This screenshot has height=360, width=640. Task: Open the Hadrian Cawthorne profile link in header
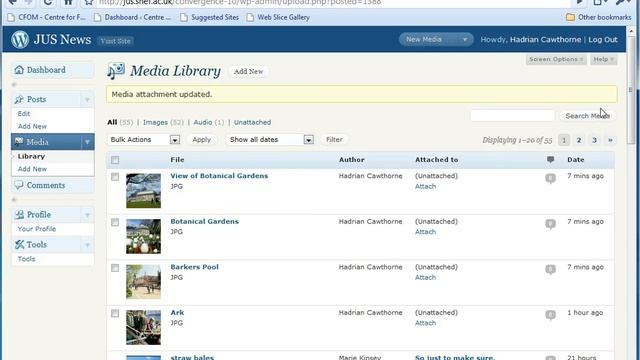[x=545, y=40]
